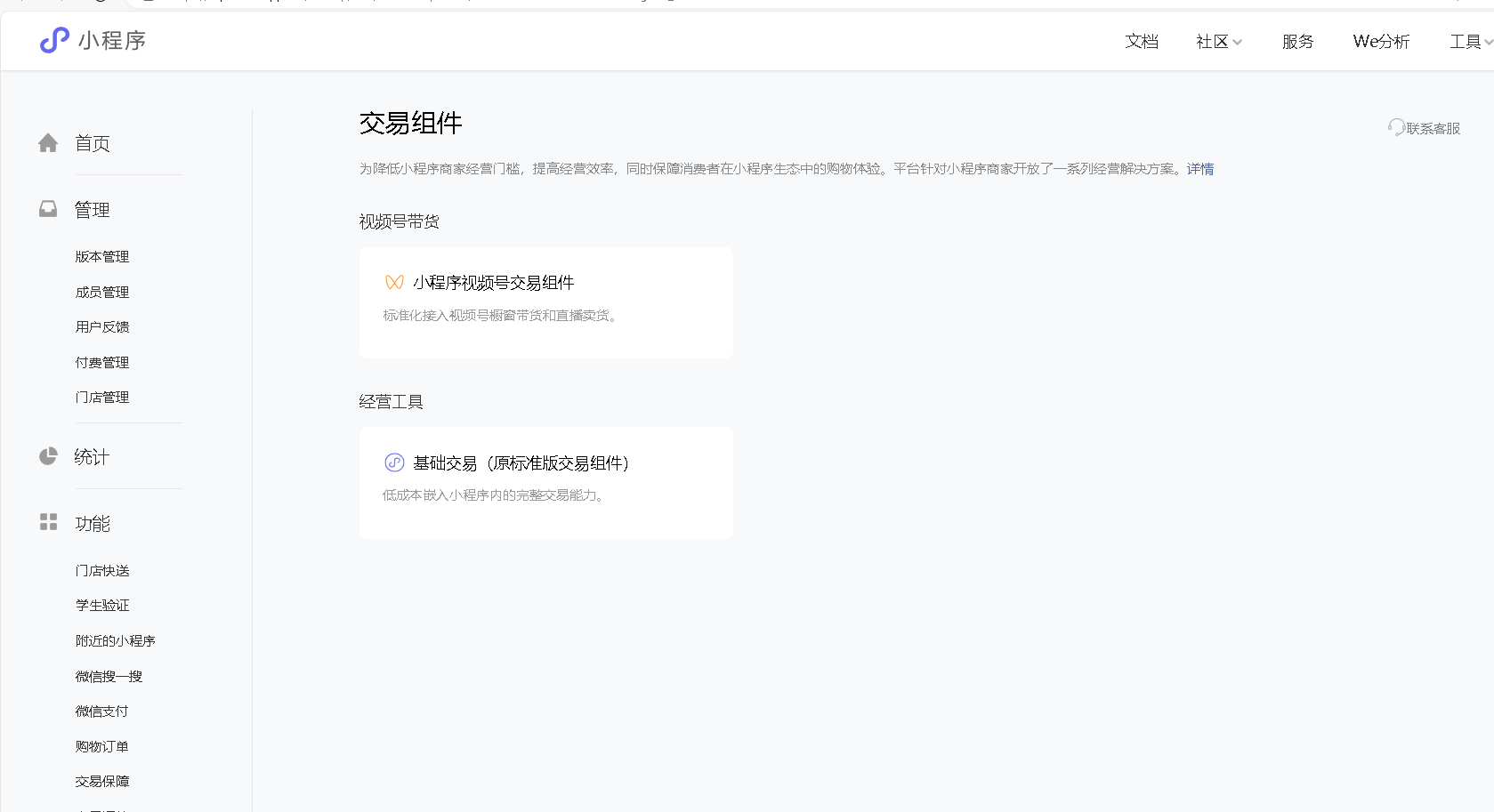
Task: Open 用户反馈 in the sidebar
Action: coord(102,326)
